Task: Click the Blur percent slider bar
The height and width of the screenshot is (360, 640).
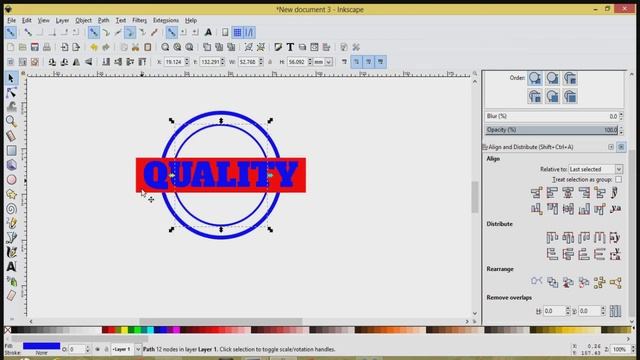Action: point(551,116)
